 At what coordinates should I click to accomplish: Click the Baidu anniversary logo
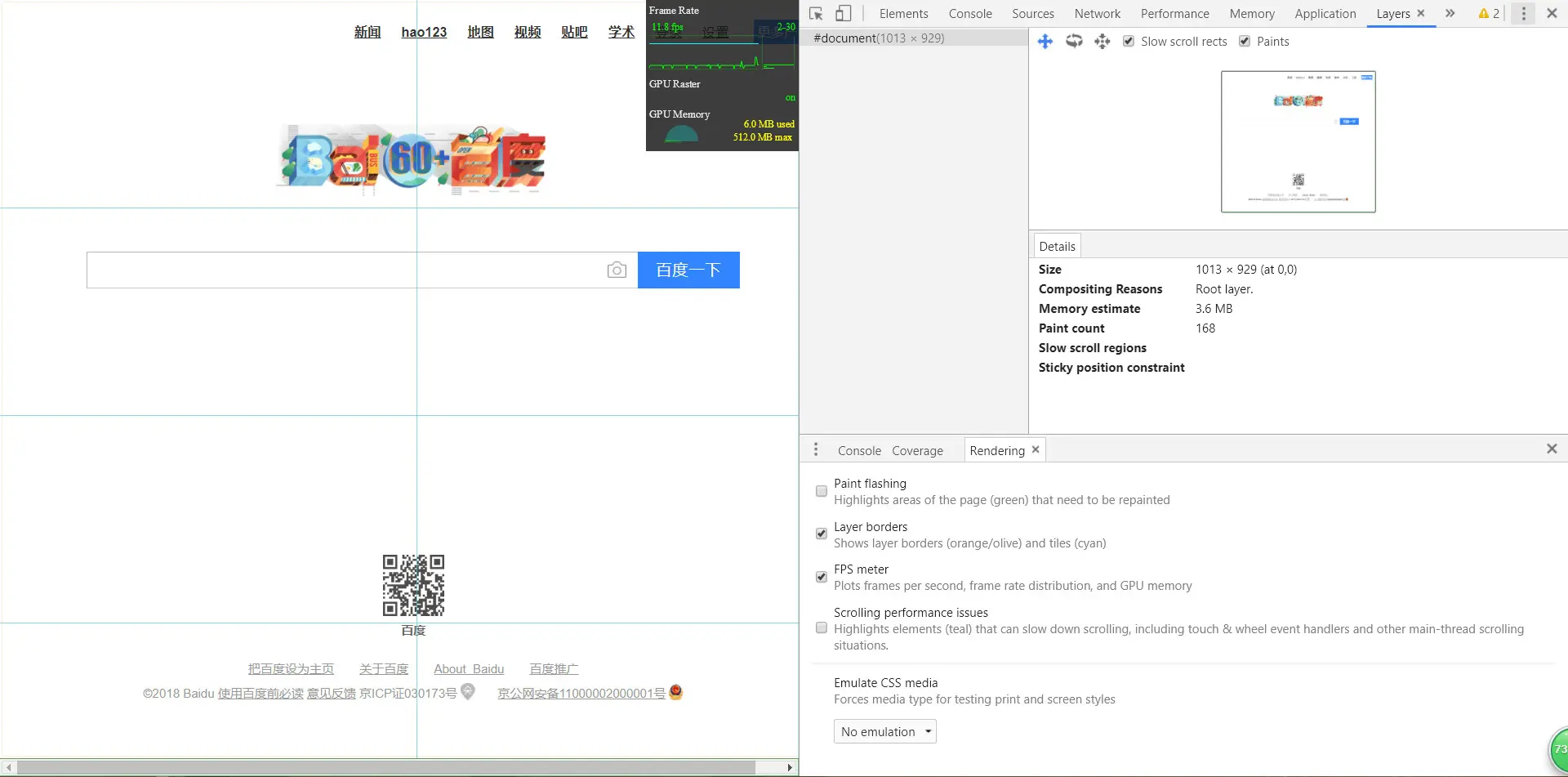click(412, 159)
